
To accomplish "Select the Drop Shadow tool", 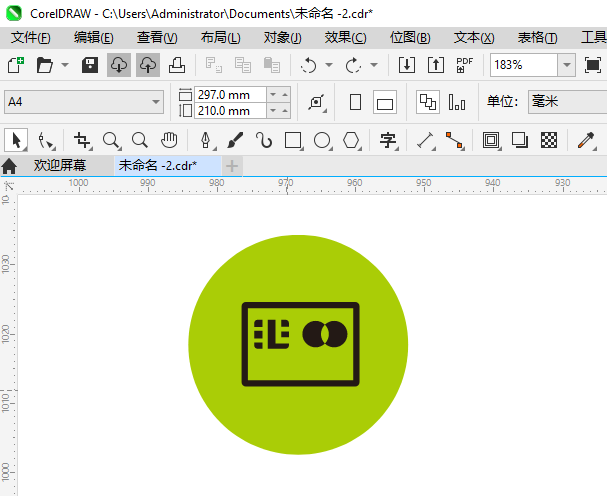I will point(520,140).
